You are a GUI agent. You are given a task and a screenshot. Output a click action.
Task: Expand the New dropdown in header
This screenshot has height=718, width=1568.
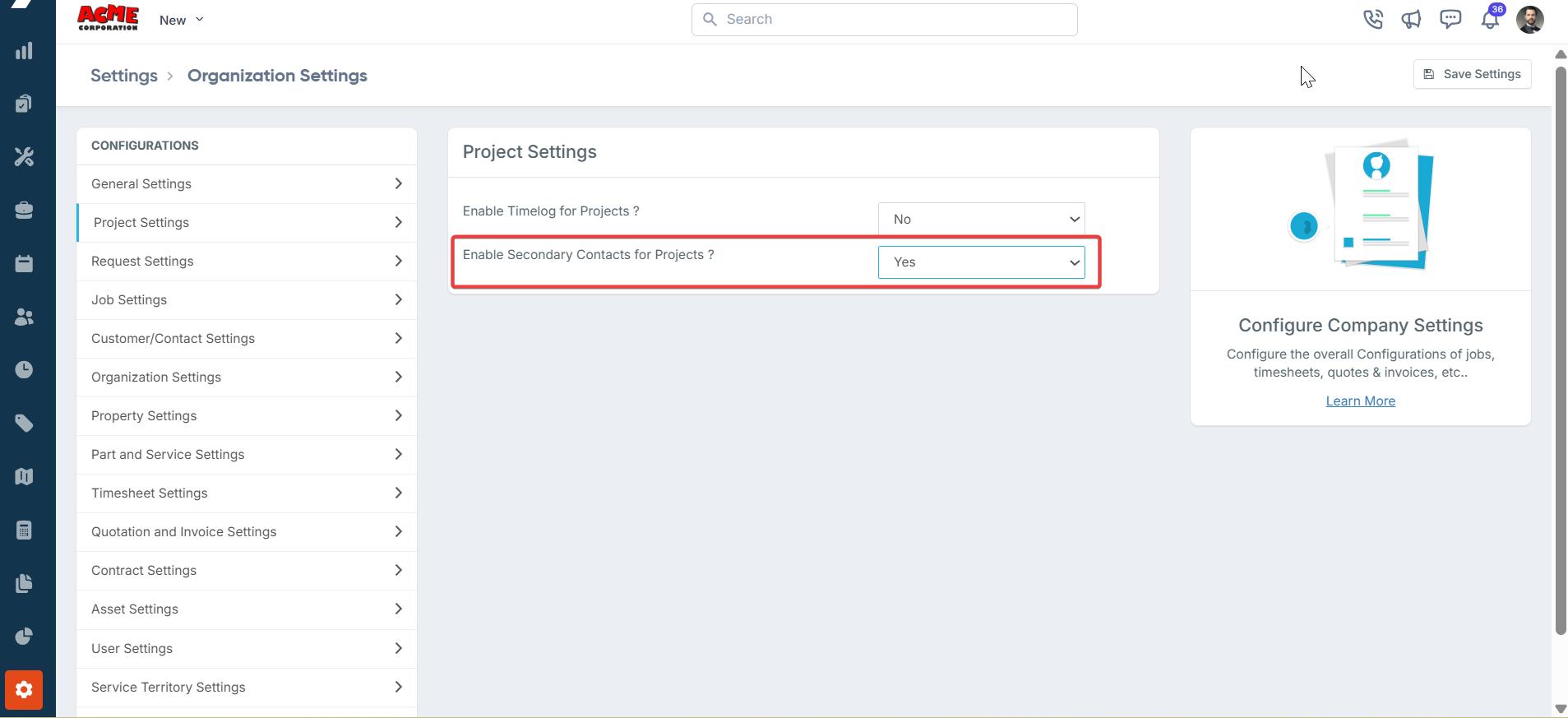(x=182, y=20)
